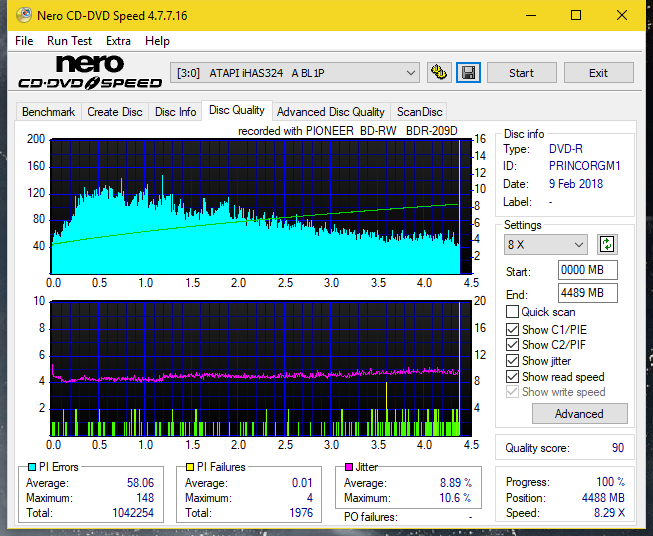The image size is (653, 536).
Task: Click the Advanced settings button
Action: (x=579, y=414)
